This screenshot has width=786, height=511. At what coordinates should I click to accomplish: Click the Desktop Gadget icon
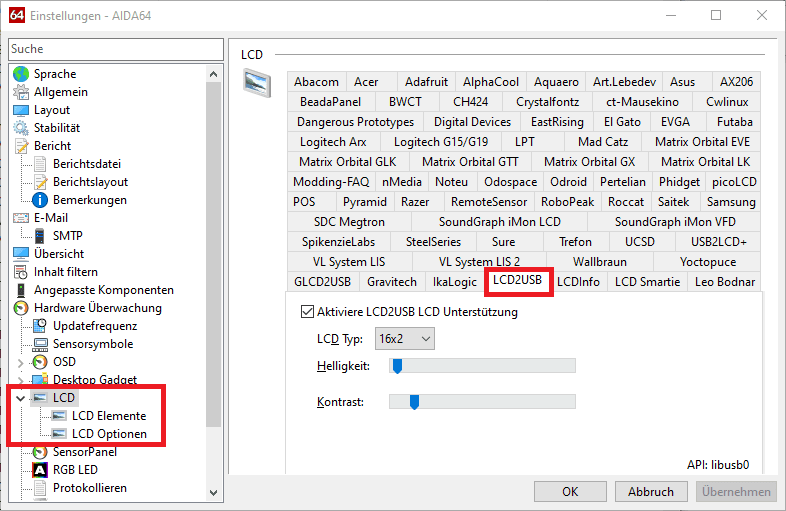pyautogui.click(x=40, y=379)
